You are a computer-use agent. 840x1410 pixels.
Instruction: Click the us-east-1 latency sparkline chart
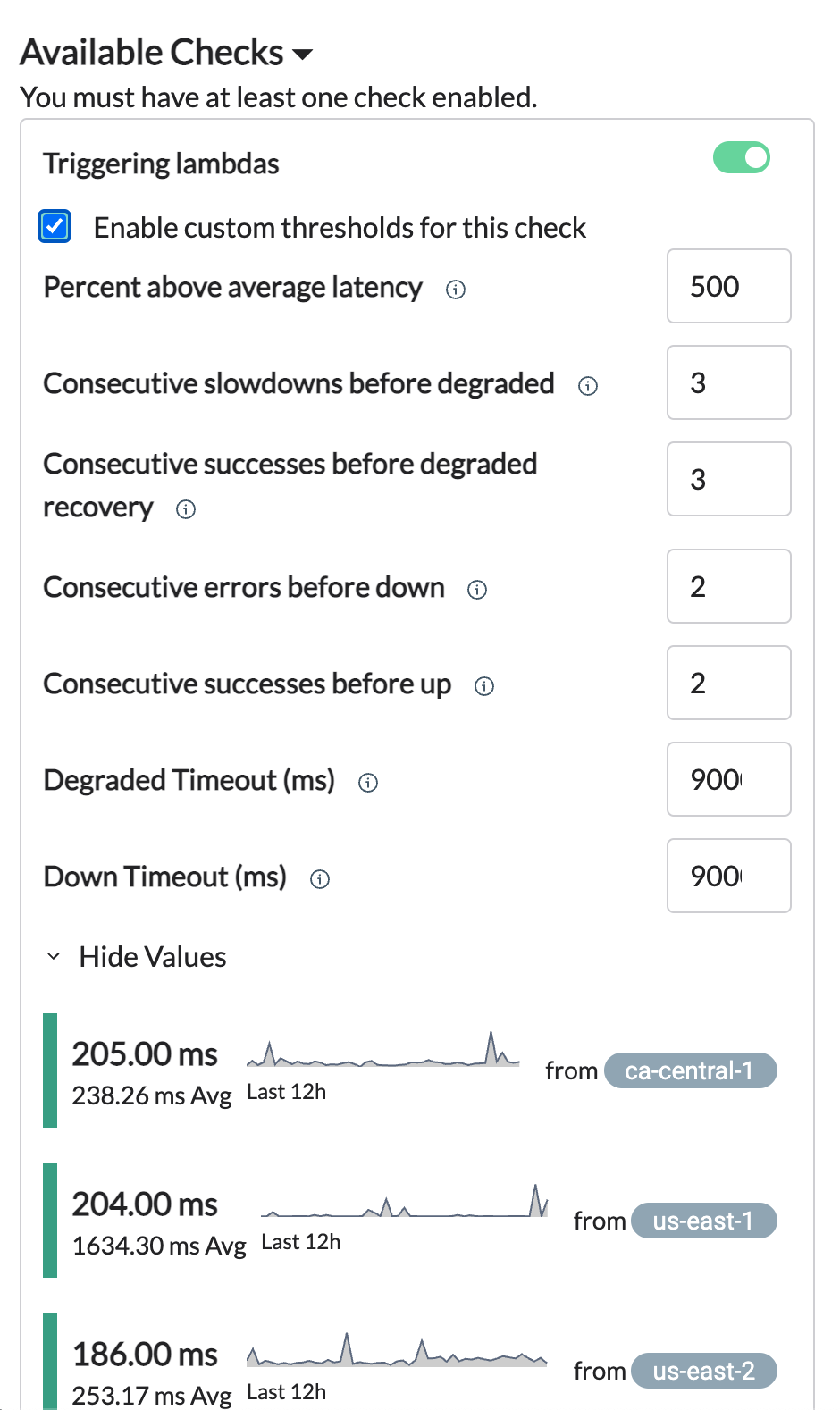[404, 1203]
